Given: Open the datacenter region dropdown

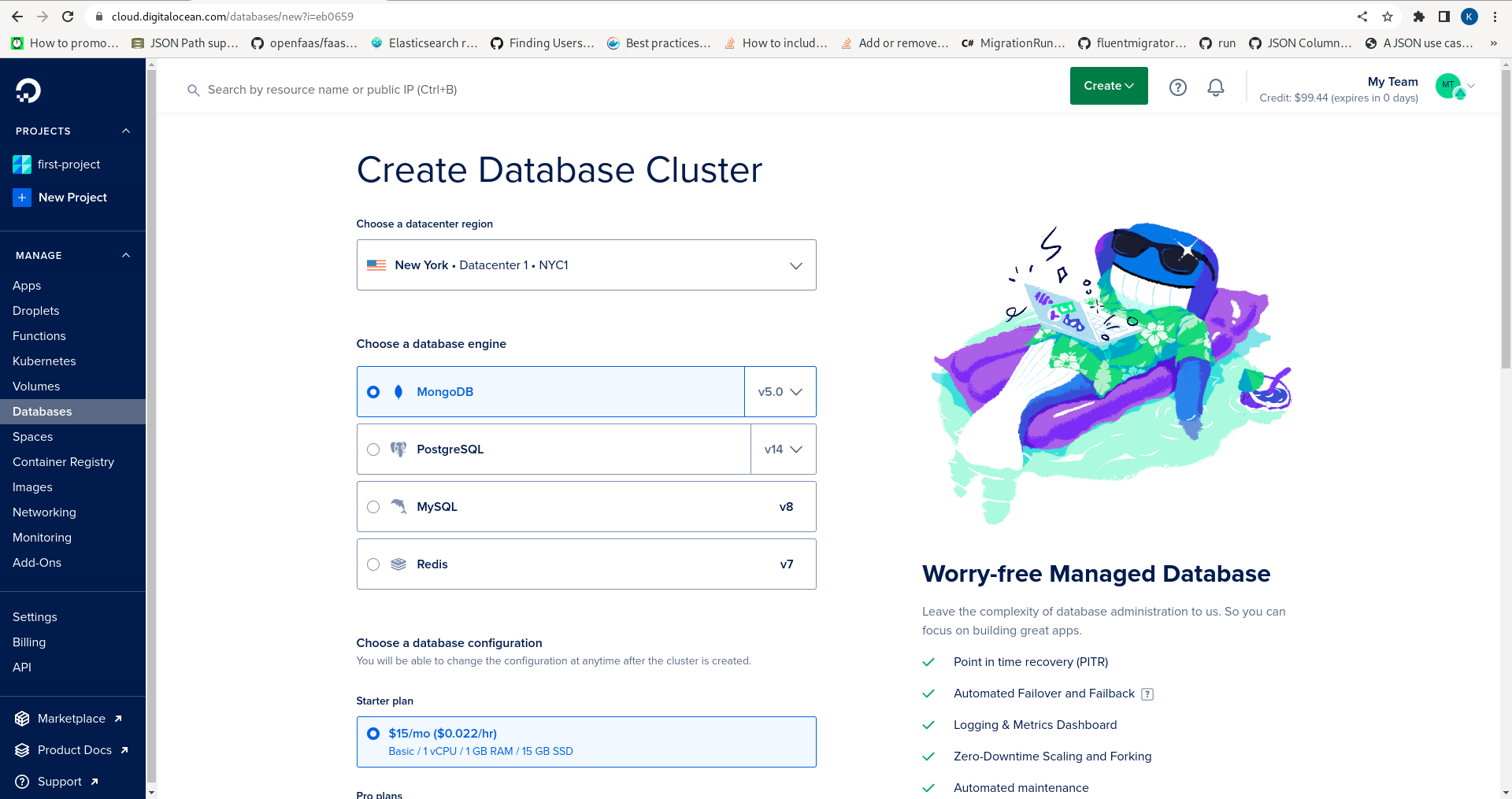Looking at the screenshot, I should click(586, 265).
